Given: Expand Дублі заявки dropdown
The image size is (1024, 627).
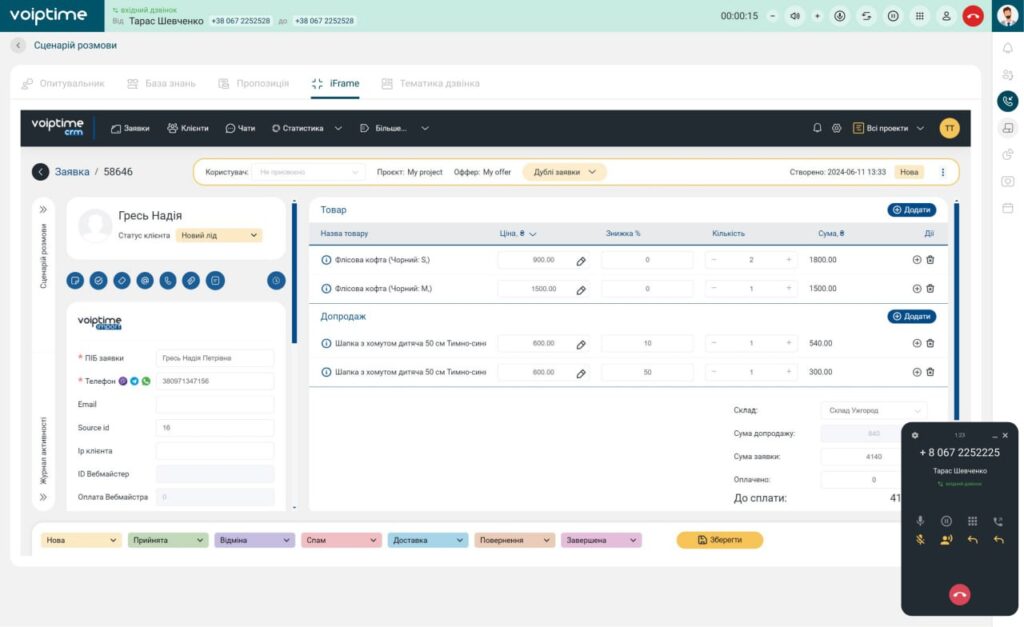Looking at the screenshot, I should coord(565,172).
